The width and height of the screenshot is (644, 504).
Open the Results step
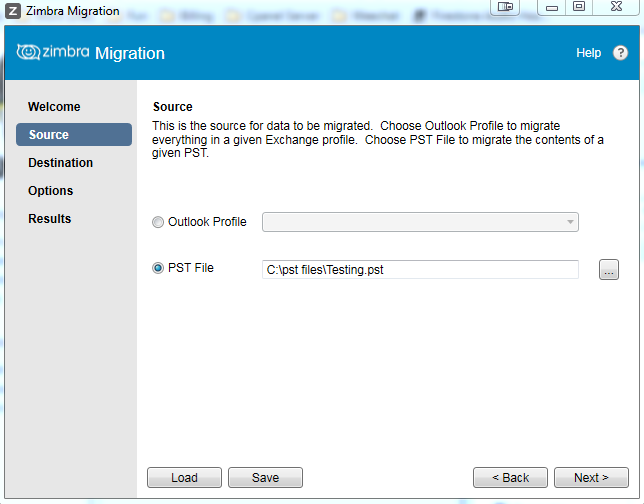tap(49, 219)
